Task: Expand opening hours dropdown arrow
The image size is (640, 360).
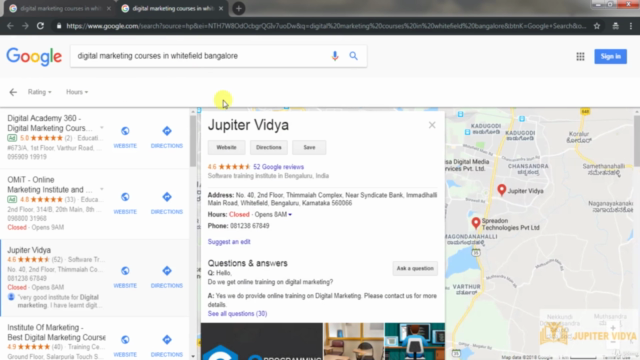Action: click(x=290, y=215)
